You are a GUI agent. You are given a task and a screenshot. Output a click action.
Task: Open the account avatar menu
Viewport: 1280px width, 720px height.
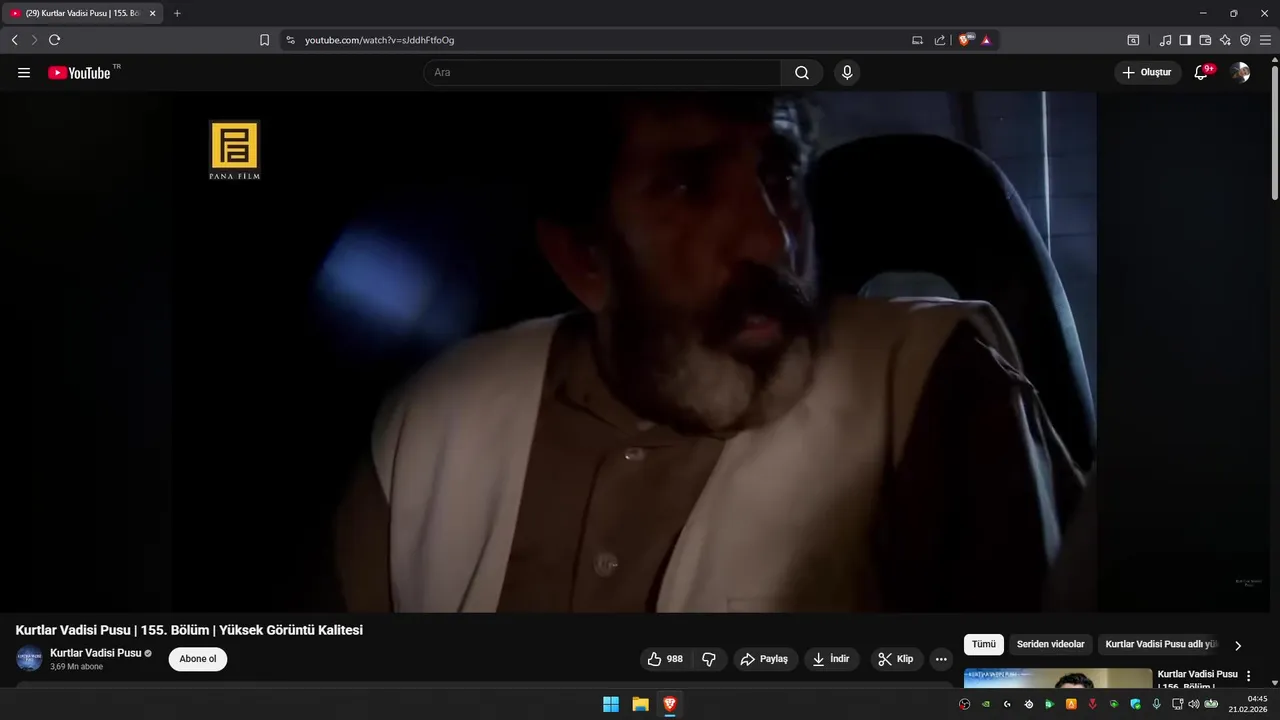tap(1240, 73)
